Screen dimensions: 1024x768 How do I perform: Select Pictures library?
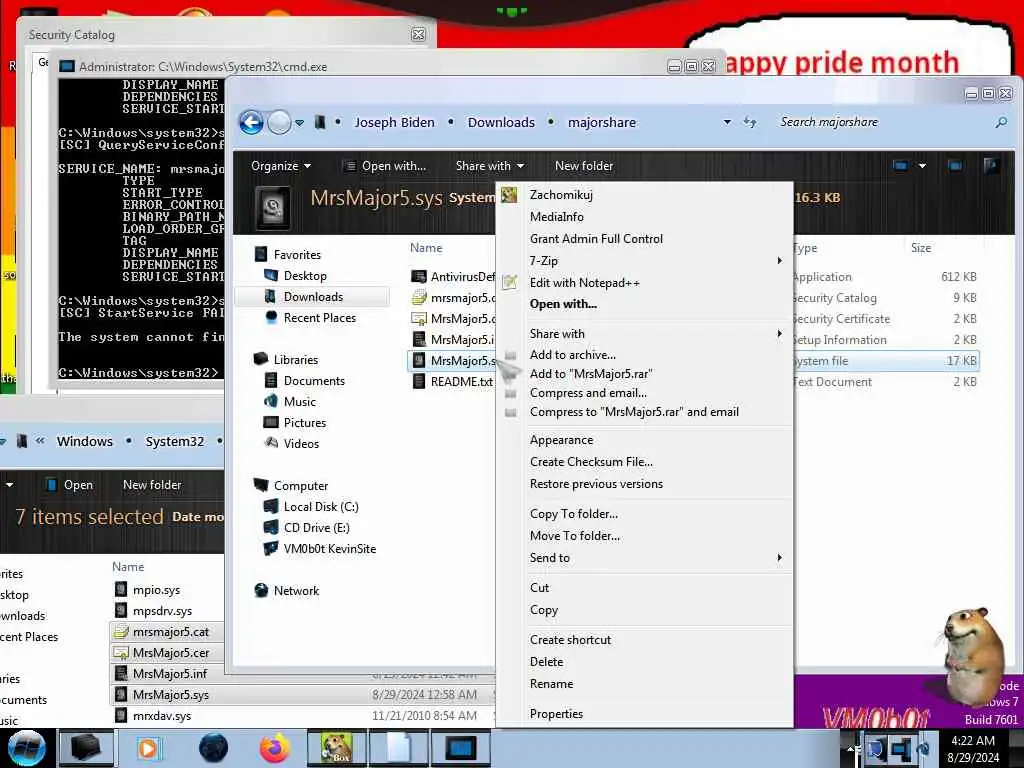click(304, 423)
